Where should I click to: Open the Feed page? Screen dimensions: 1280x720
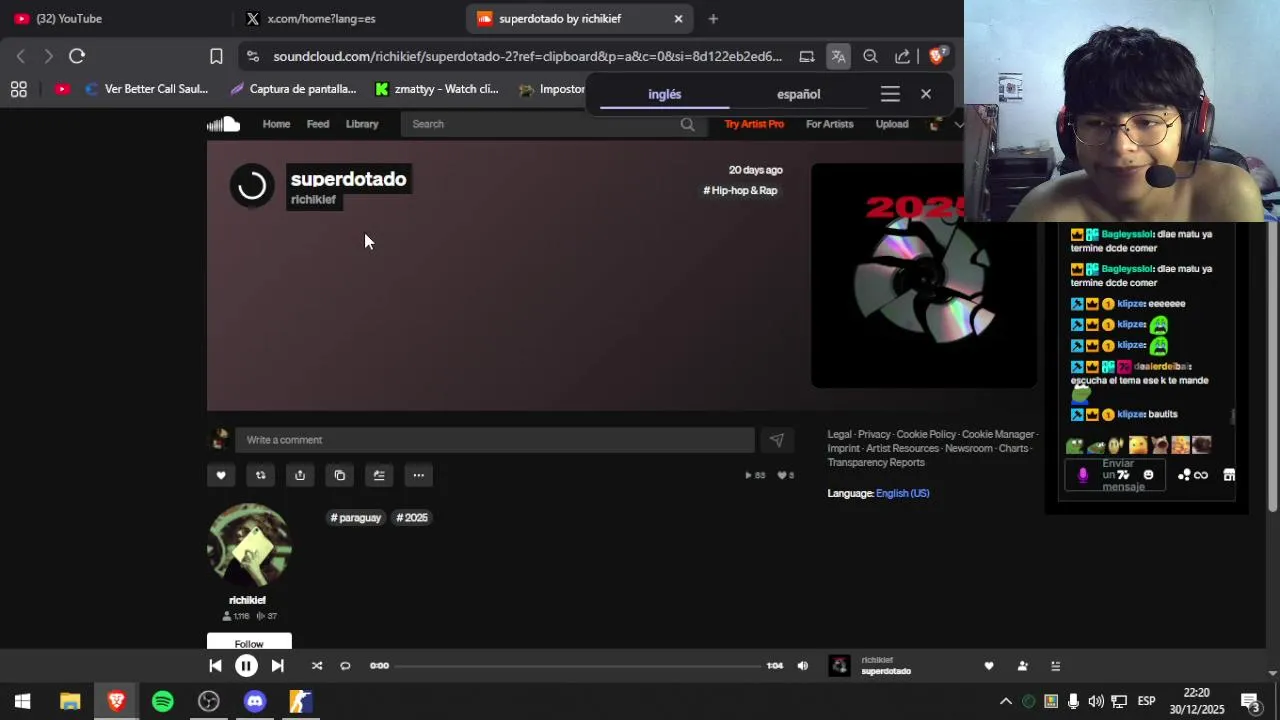click(x=318, y=124)
